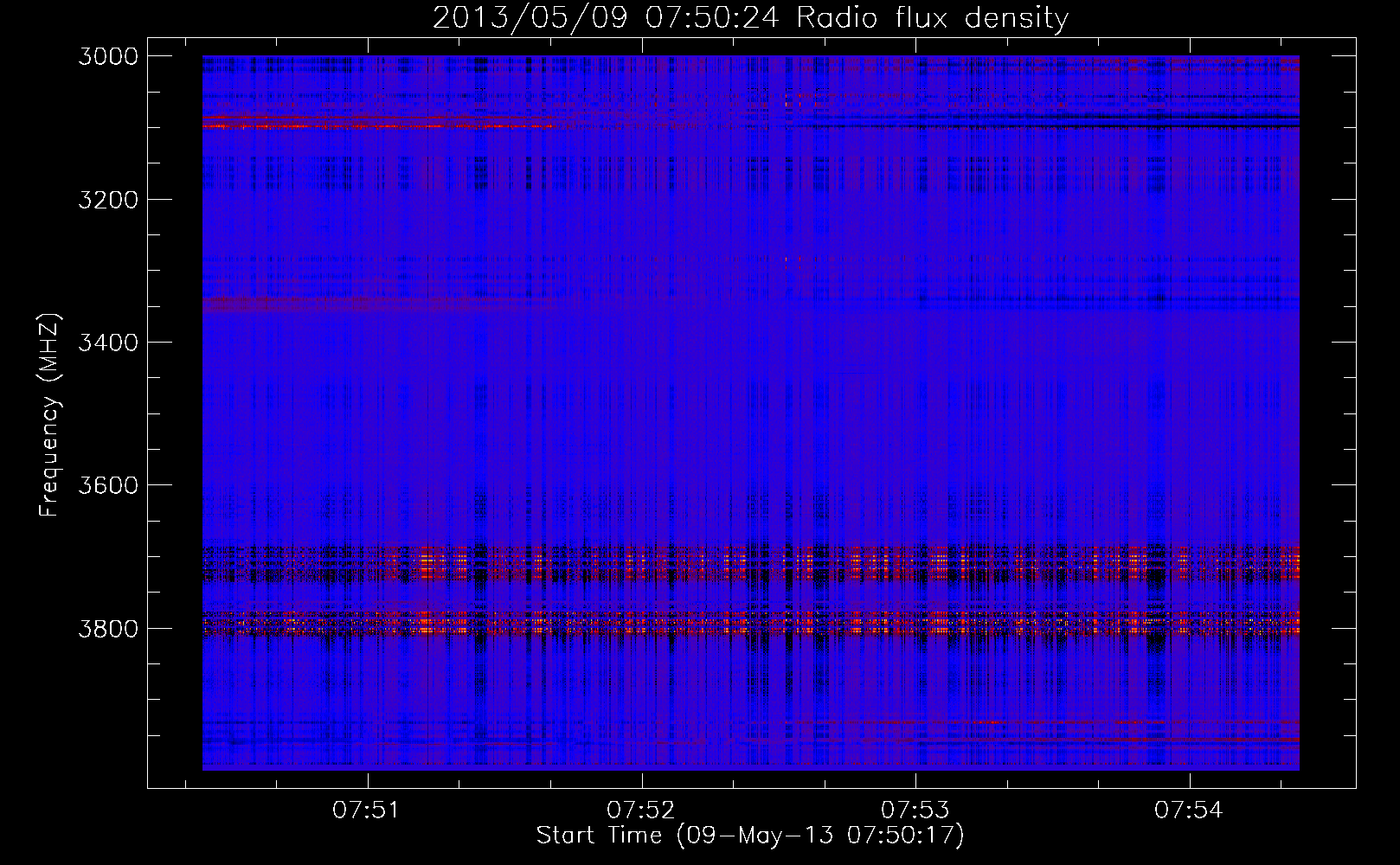The image size is (1400, 865).
Task: Click the 3200 frequency axis label
Action: tap(108, 200)
